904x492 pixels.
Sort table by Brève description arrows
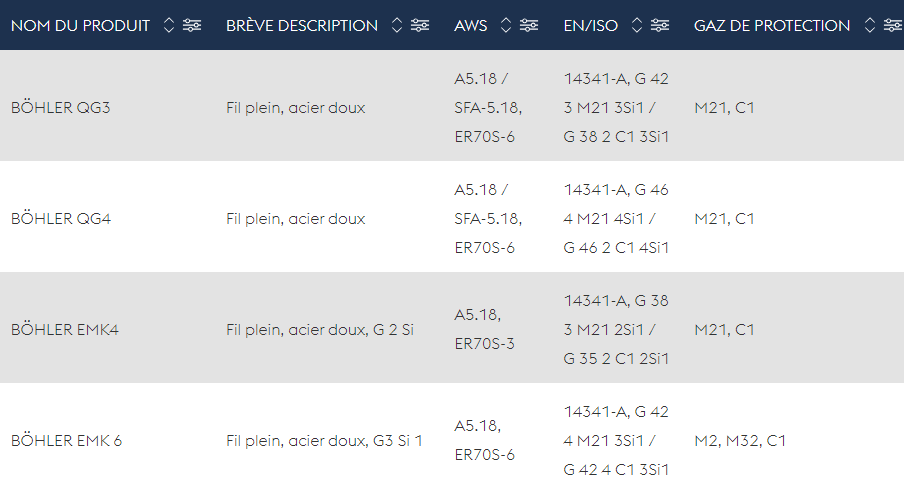pyautogui.click(x=397, y=25)
